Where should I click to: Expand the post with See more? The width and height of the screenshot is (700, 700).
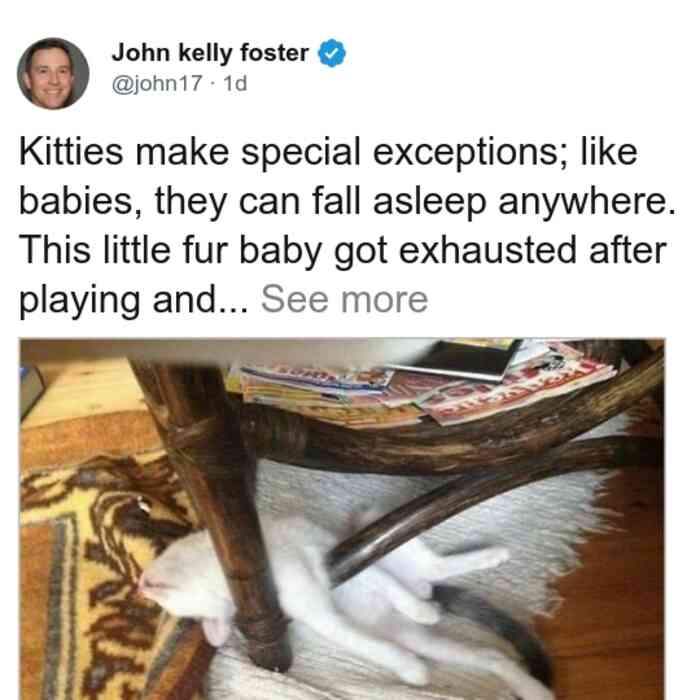(344, 300)
